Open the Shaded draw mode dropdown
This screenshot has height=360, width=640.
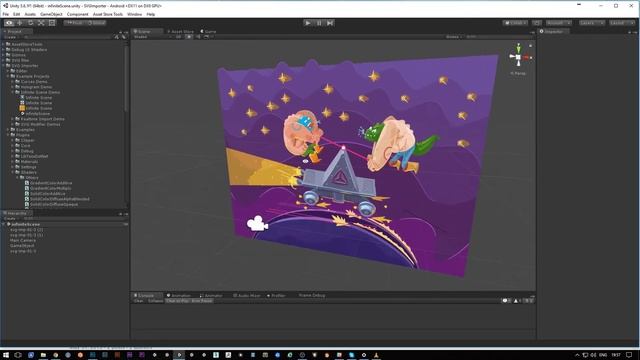click(152, 37)
